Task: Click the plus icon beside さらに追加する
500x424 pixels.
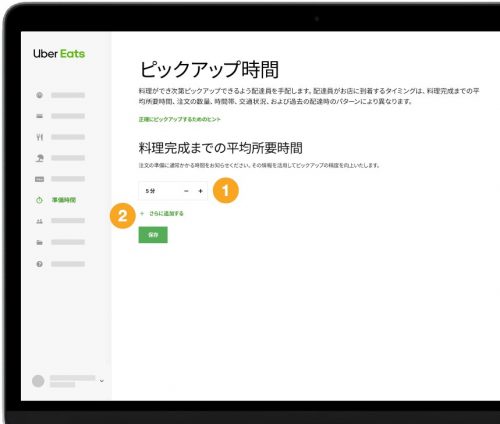Action: (142, 214)
